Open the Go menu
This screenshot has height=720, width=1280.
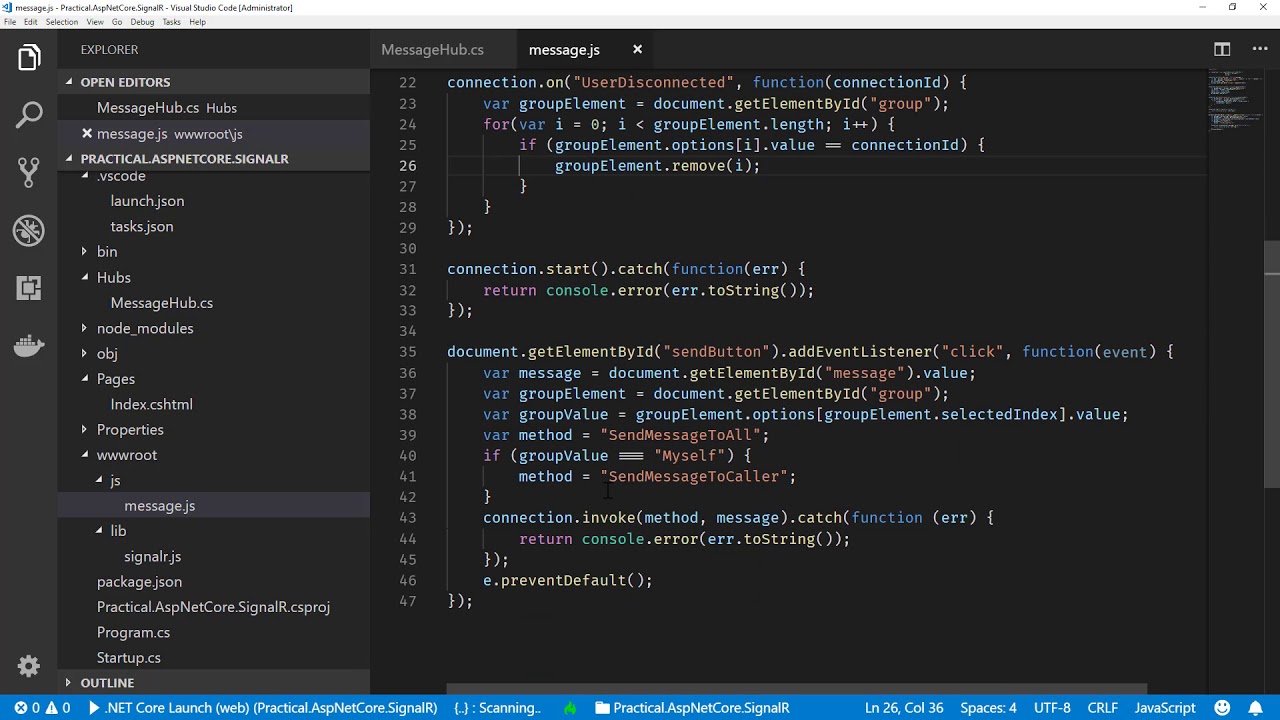click(117, 22)
